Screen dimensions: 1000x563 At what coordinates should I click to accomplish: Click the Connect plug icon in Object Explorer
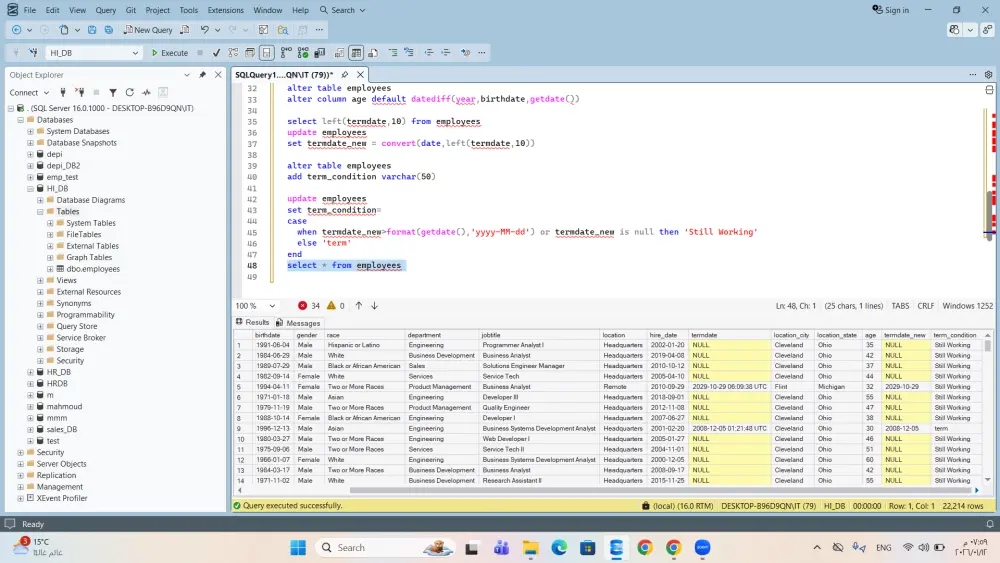62,92
